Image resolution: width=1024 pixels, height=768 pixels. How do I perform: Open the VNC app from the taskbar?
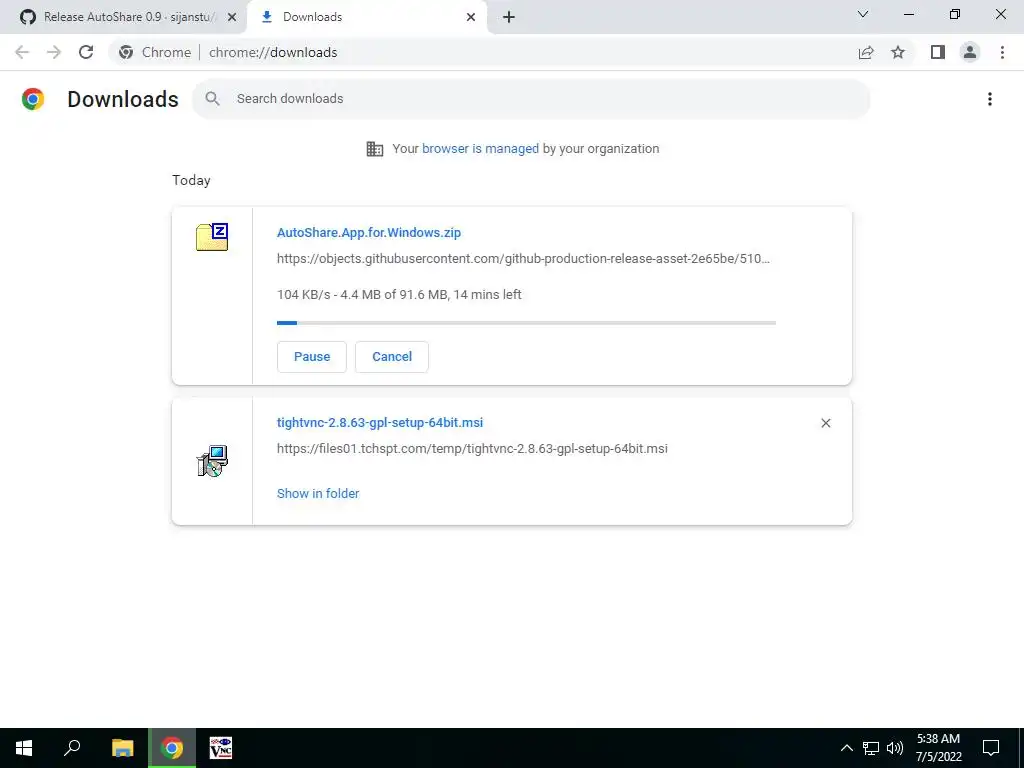(221, 748)
